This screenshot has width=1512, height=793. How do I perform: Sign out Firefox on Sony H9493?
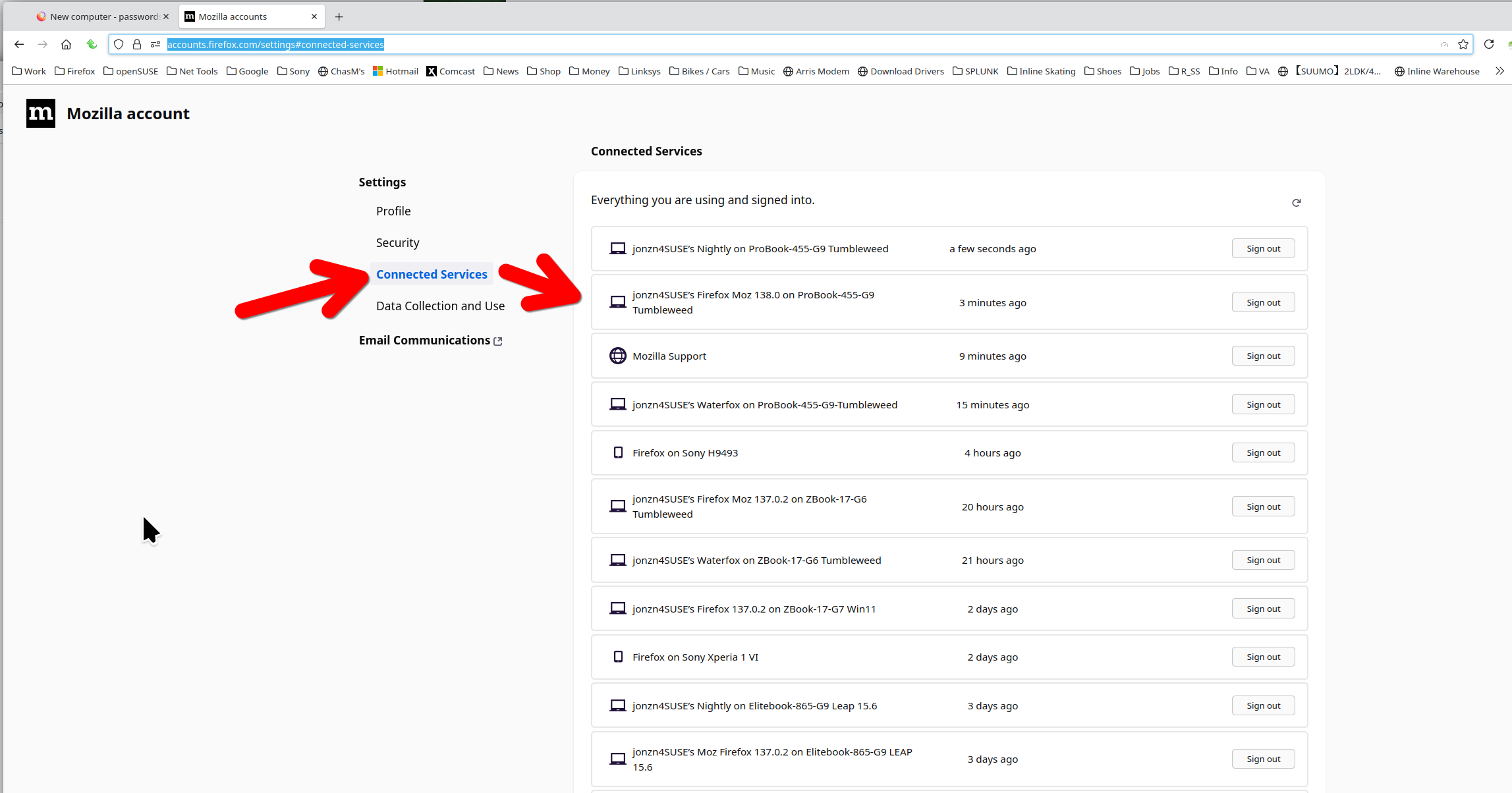(x=1263, y=452)
